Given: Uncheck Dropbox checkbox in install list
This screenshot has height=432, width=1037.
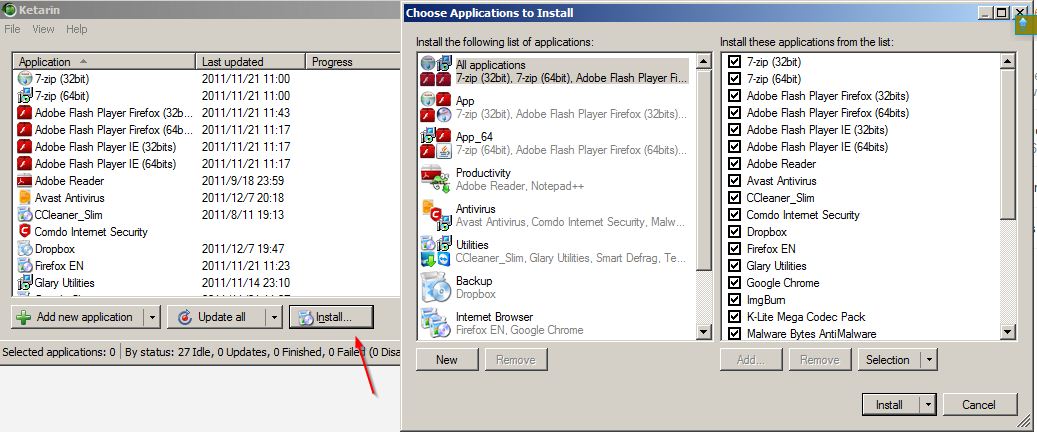Looking at the screenshot, I should pos(733,232).
